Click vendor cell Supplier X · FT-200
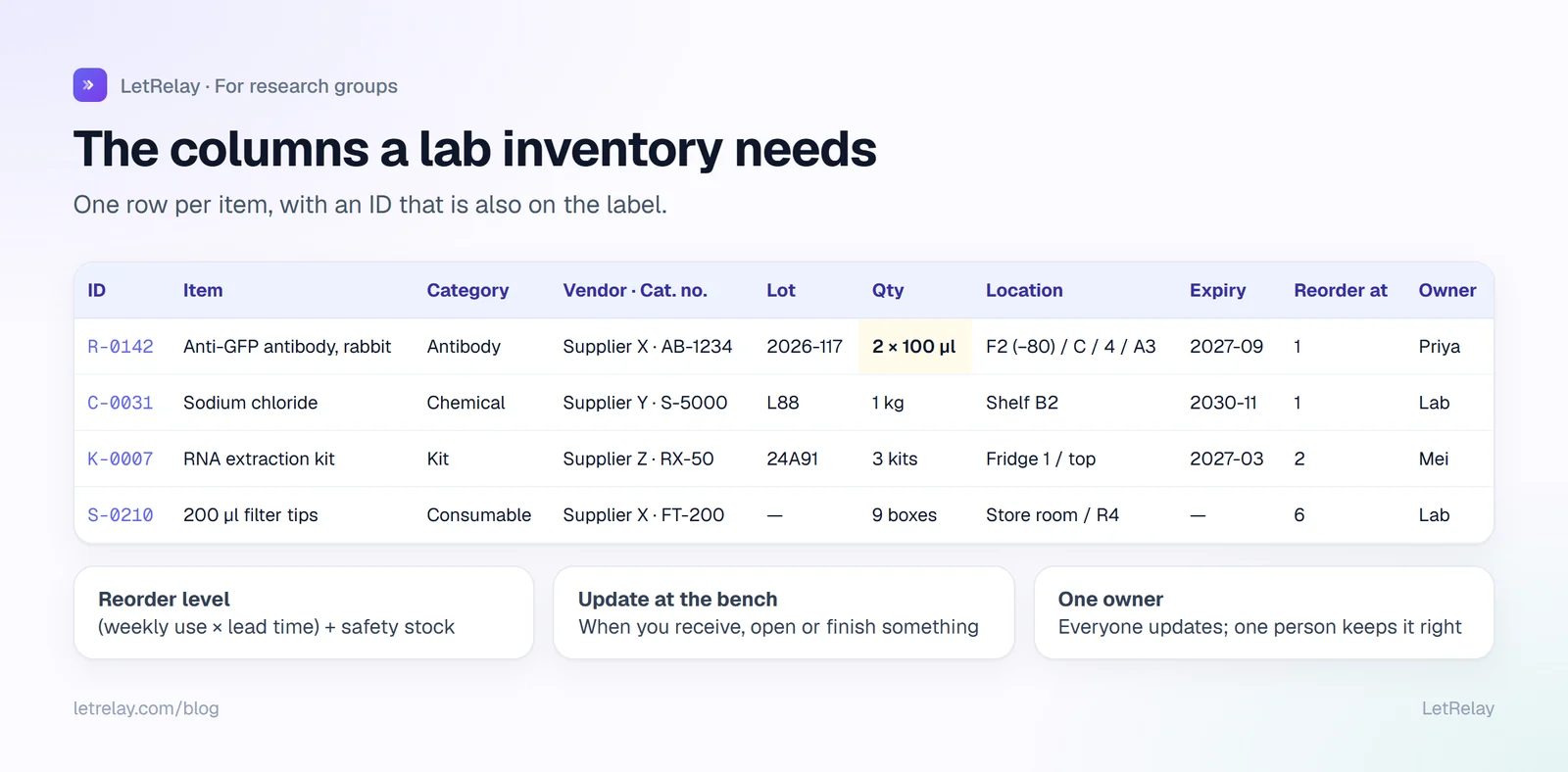1568x772 pixels. 644,515
